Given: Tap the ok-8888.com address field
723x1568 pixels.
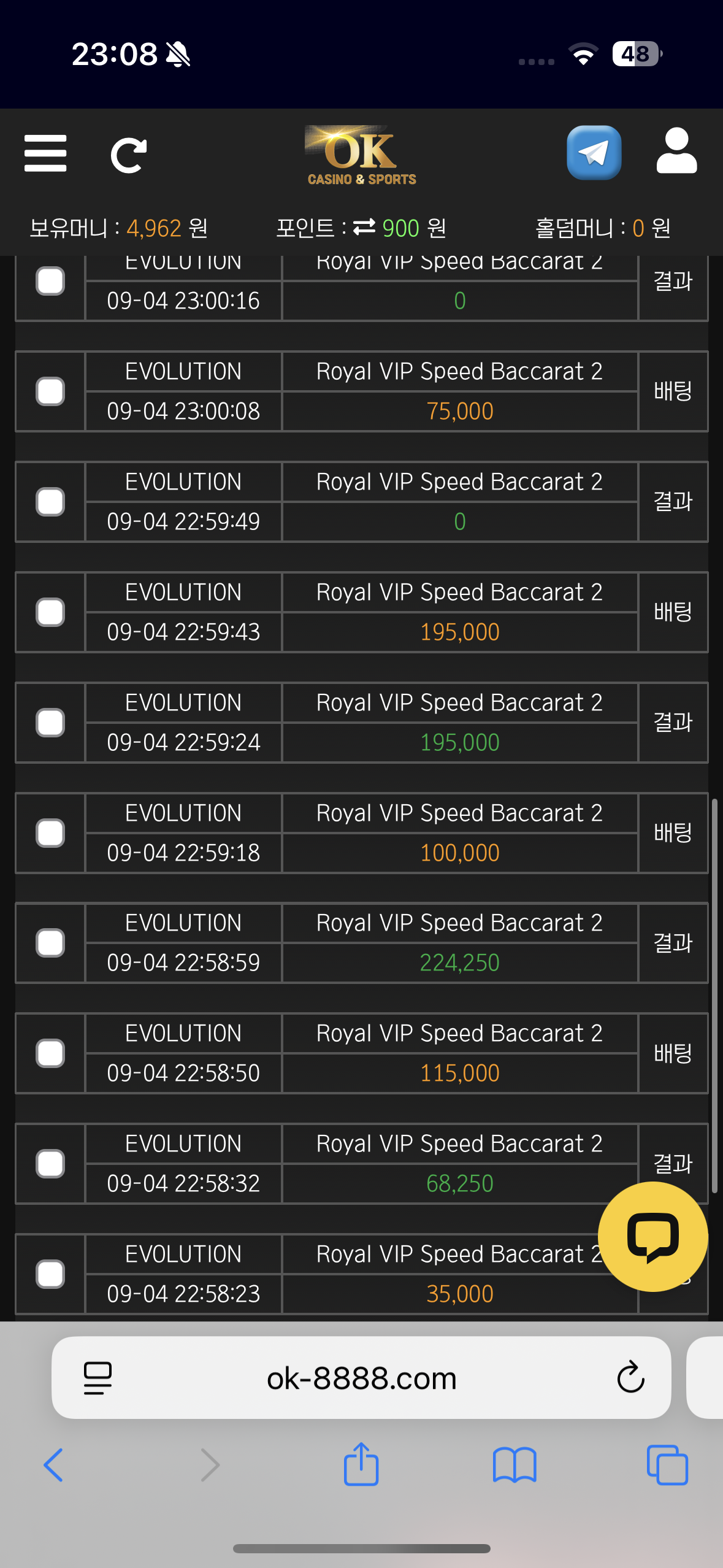Looking at the screenshot, I should point(361,1378).
